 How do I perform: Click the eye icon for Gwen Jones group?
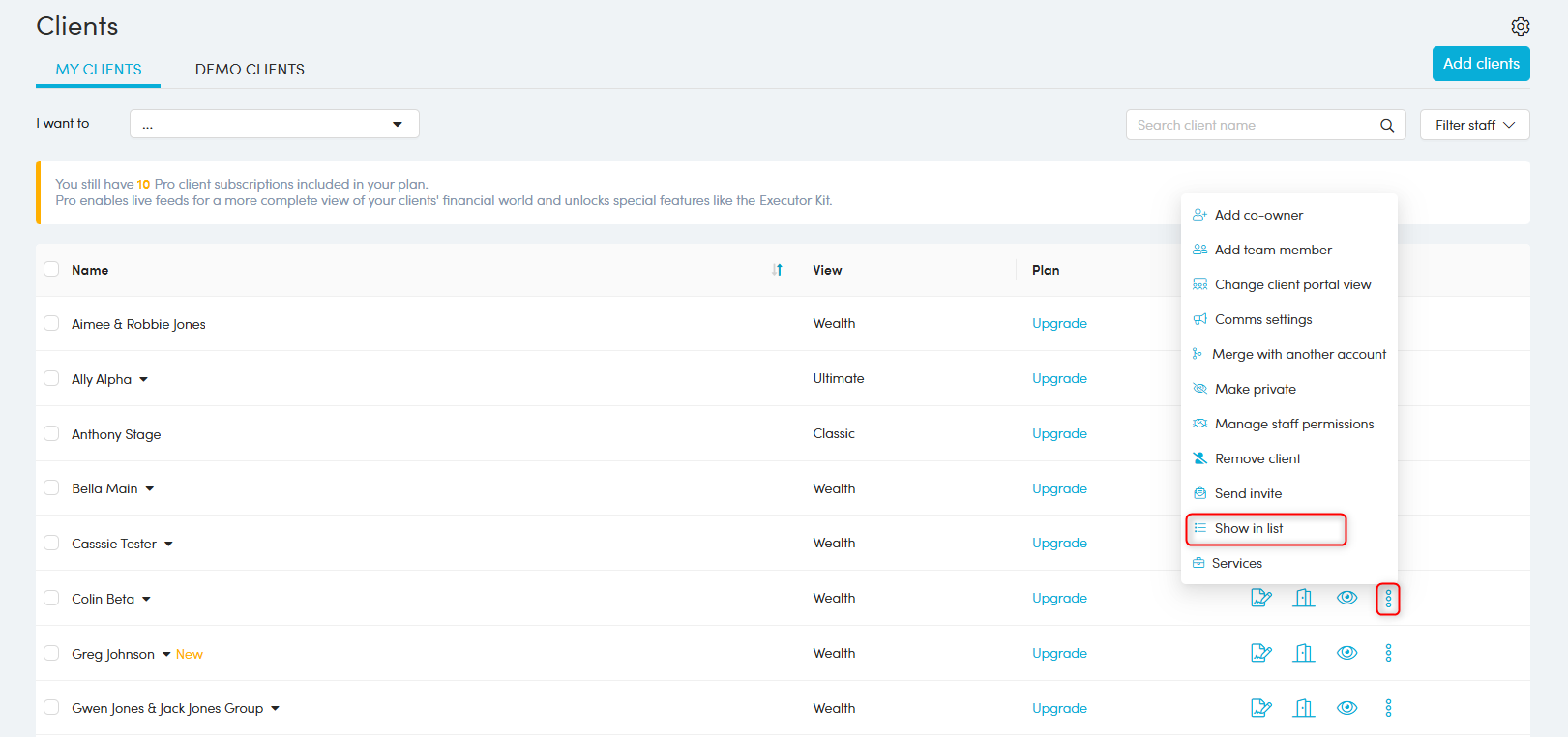coord(1346,708)
